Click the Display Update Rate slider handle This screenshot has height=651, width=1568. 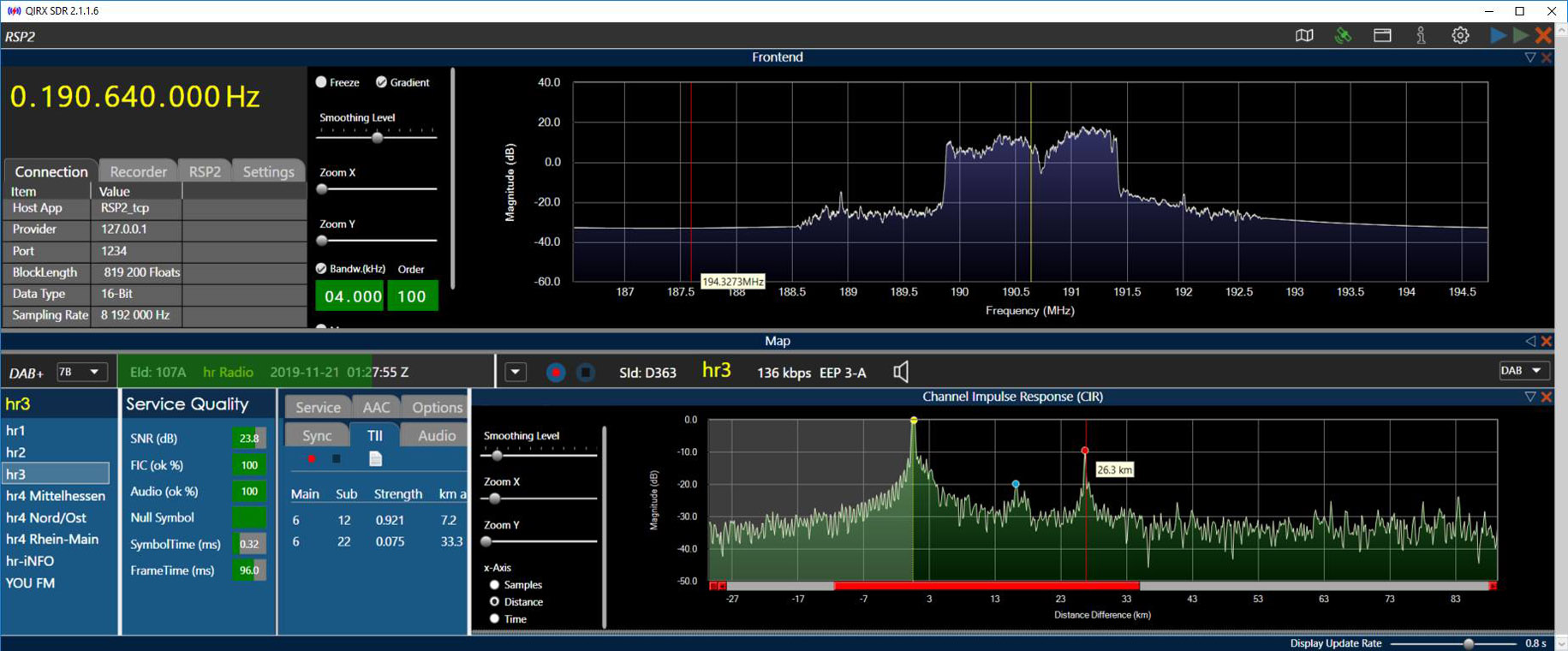point(1469,643)
